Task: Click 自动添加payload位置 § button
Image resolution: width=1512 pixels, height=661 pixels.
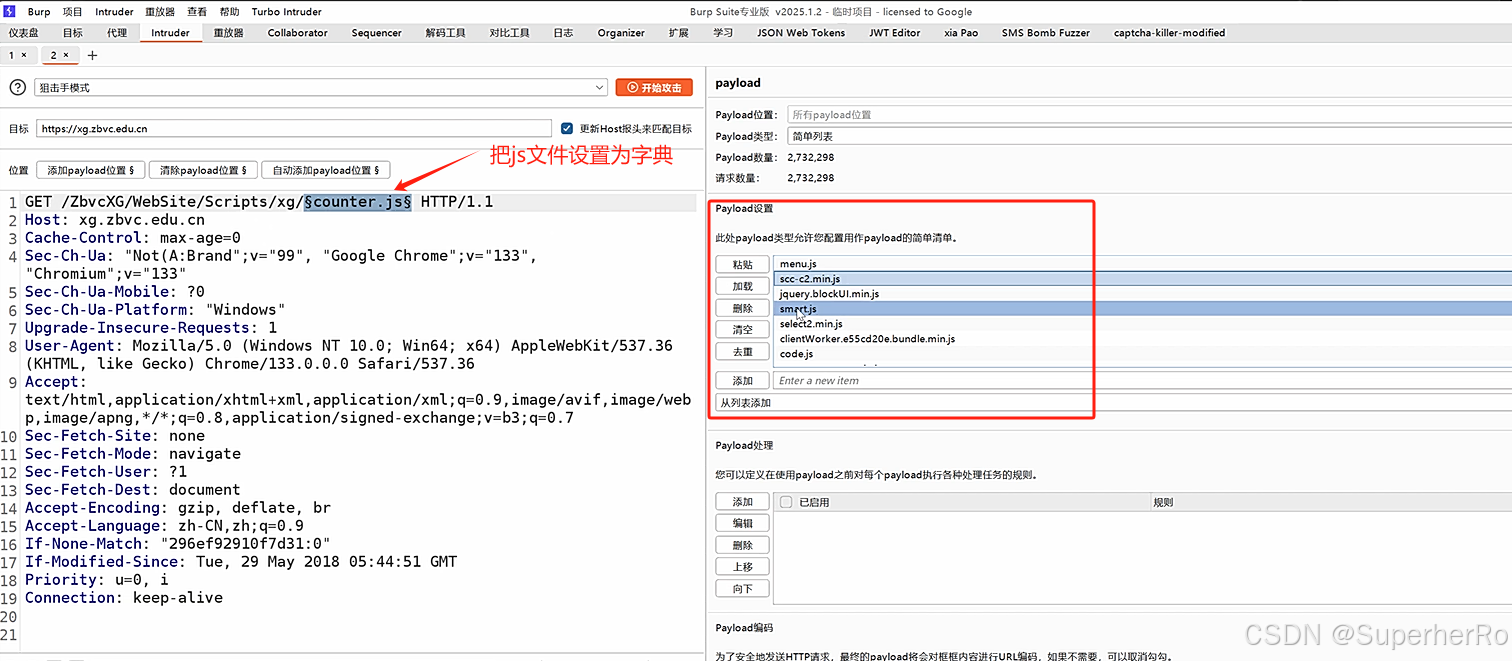Action: pos(326,170)
